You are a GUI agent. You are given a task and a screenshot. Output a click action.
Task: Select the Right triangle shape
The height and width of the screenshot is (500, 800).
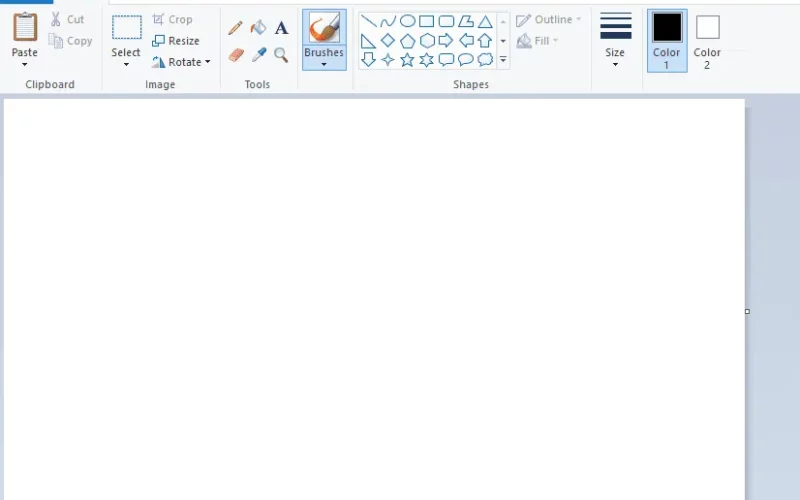click(368, 40)
